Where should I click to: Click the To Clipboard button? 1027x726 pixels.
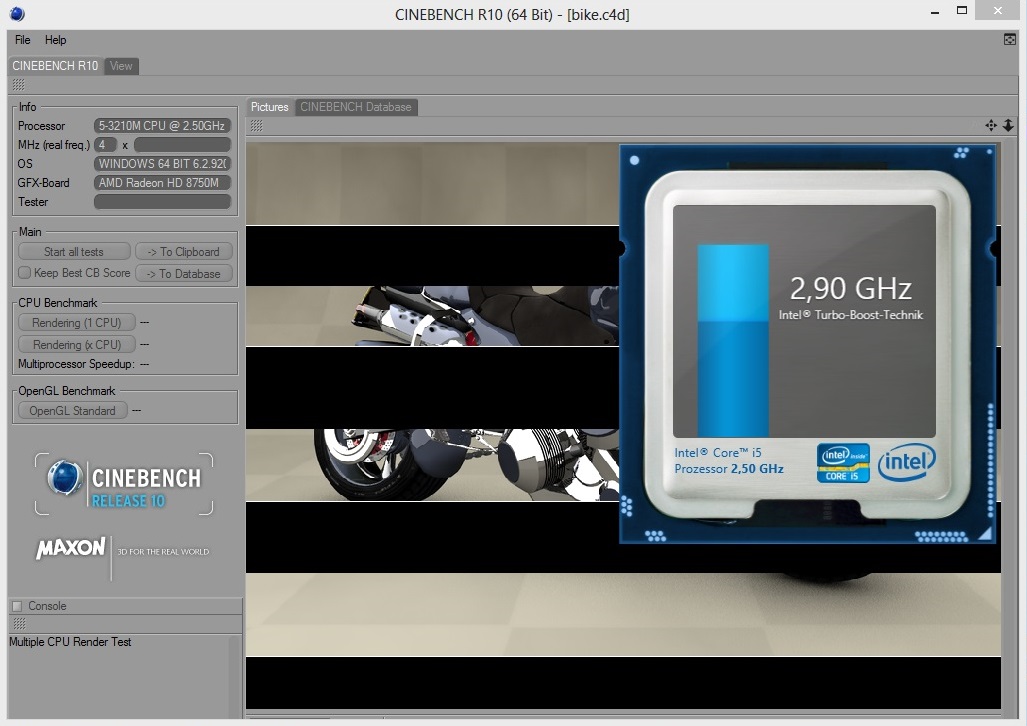tap(183, 252)
